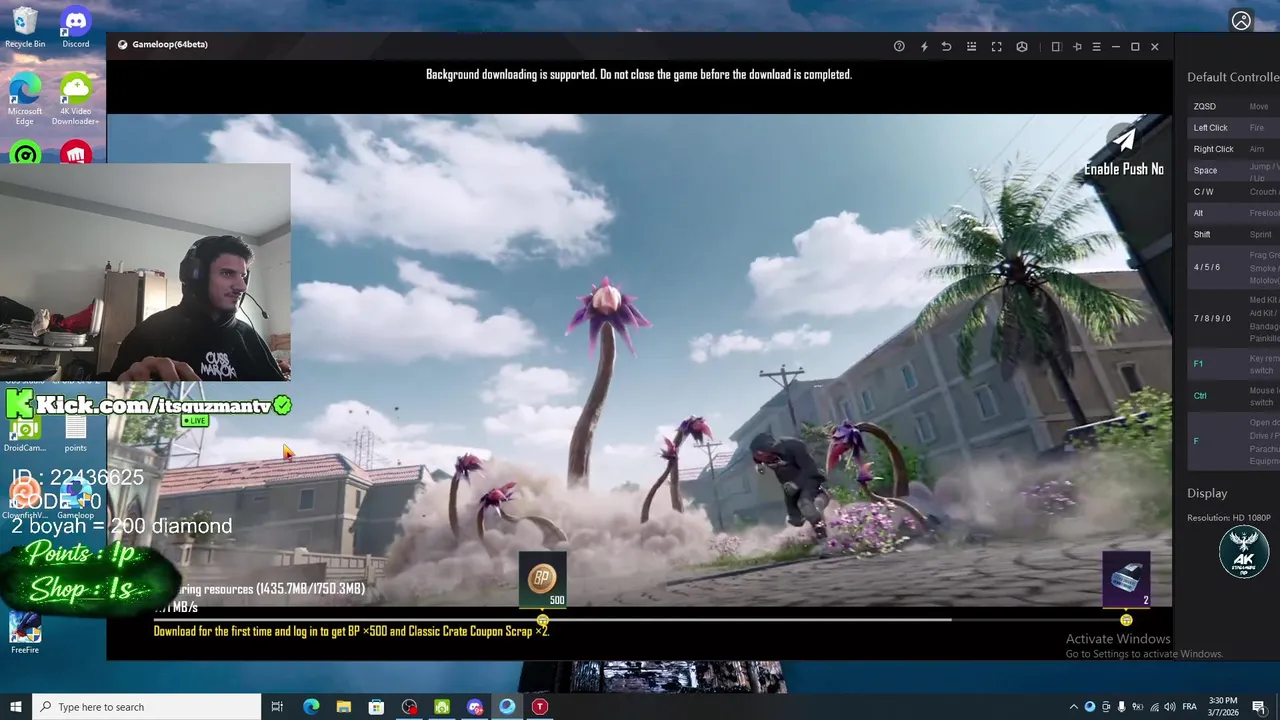Select the 7 / 8 / 9 / 0 med kit control

point(1234,319)
